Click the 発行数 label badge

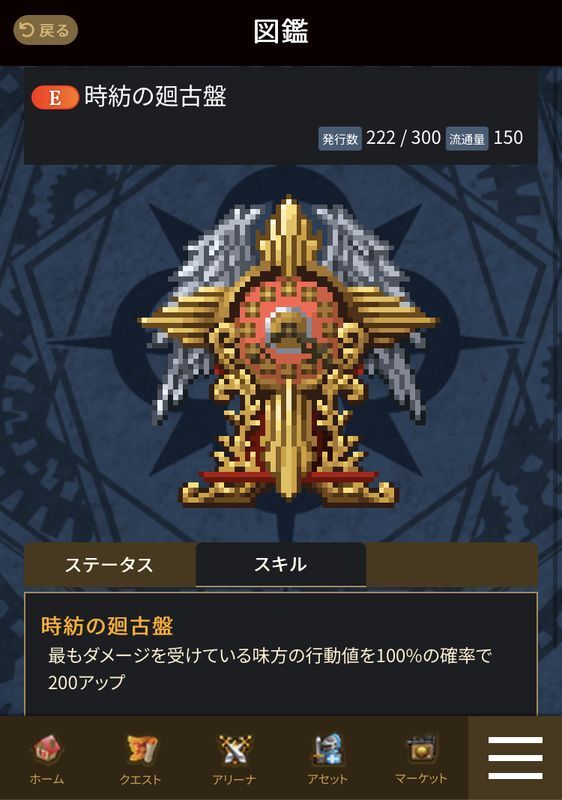[340, 139]
